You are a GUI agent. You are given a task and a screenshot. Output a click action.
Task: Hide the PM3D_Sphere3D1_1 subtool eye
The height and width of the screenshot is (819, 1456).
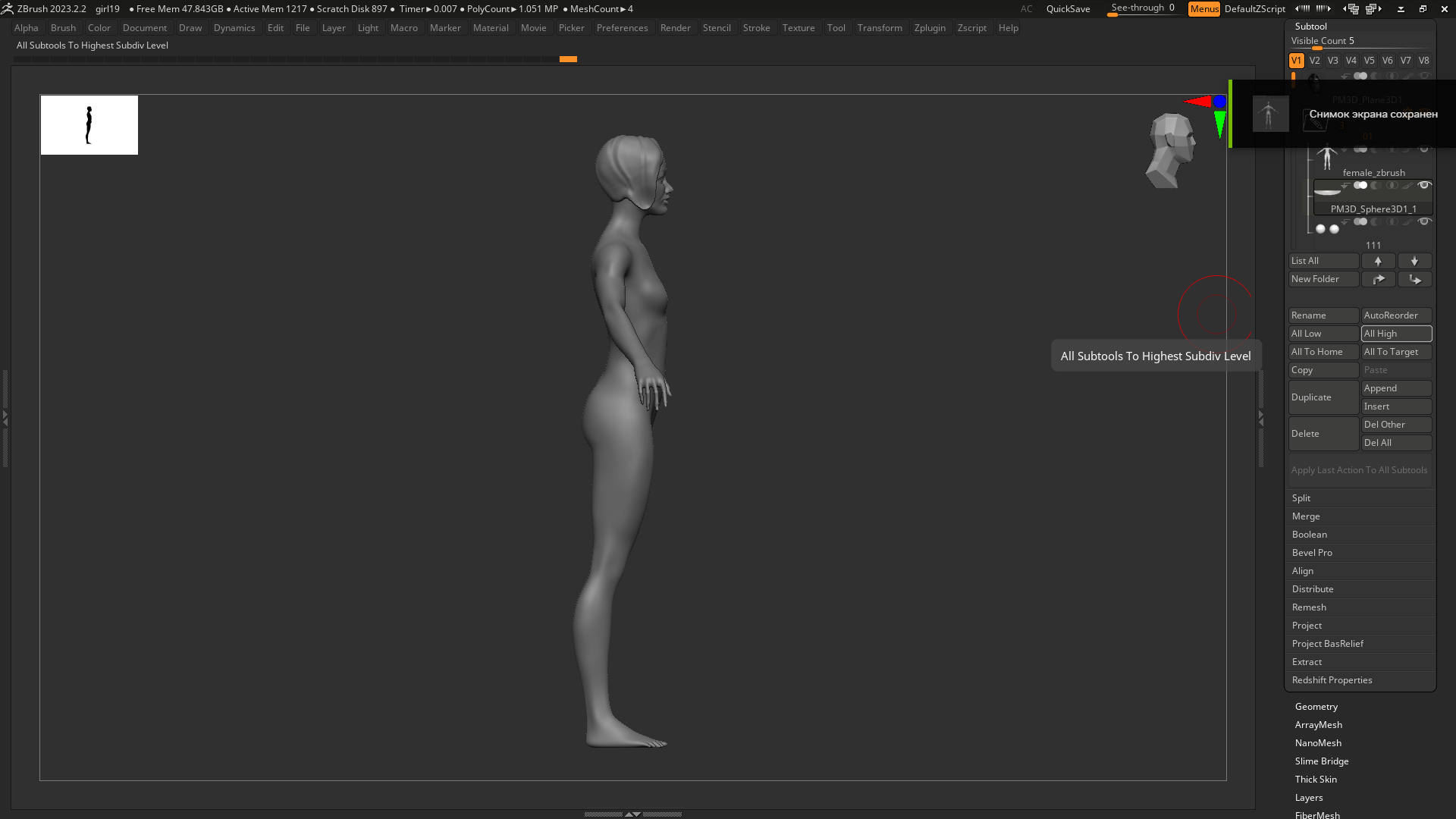pyautogui.click(x=1424, y=185)
